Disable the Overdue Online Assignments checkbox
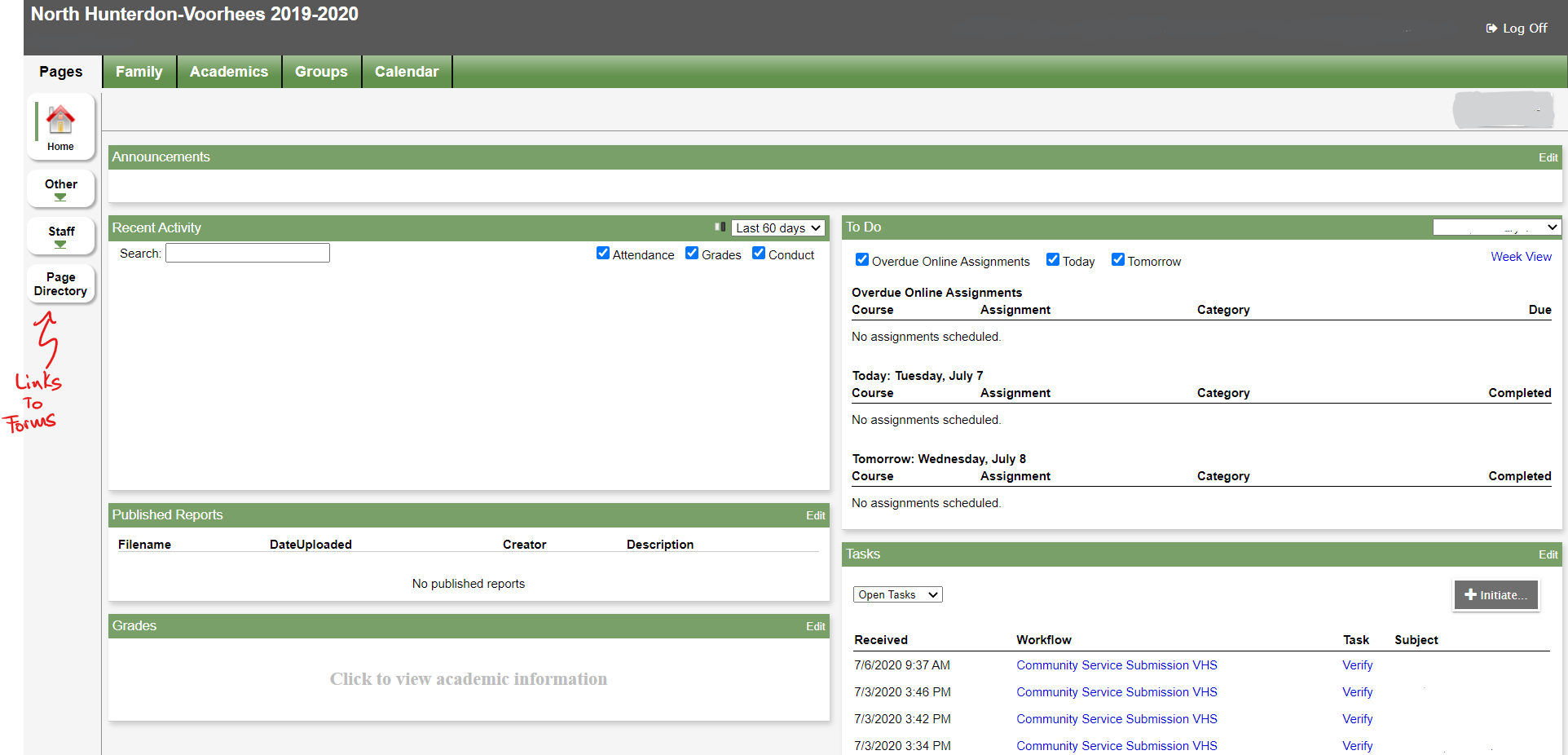 861,260
